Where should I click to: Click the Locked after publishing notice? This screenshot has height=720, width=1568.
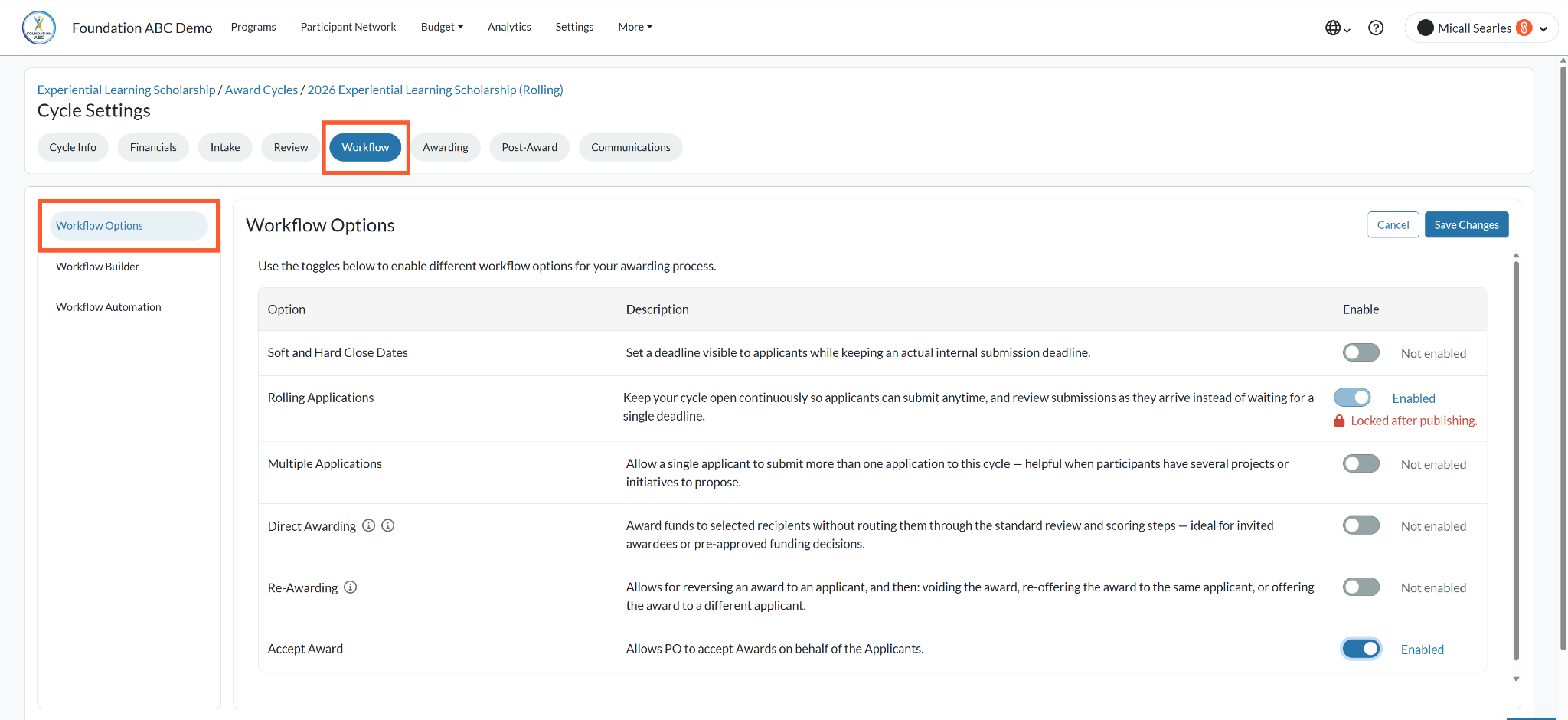click(1413, 421)
